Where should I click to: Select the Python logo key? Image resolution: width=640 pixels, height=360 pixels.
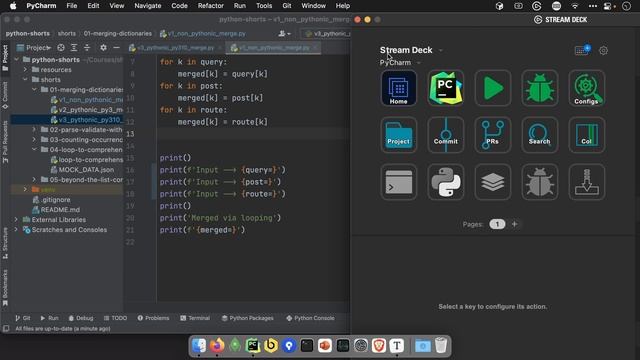(446, 182)
